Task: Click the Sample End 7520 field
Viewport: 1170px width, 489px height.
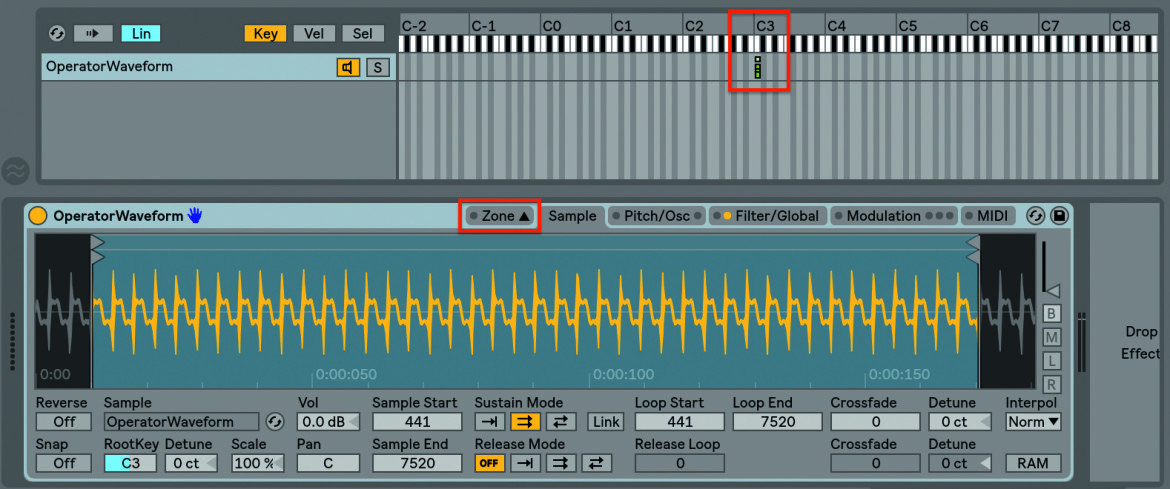Action: tap(417, 463)
